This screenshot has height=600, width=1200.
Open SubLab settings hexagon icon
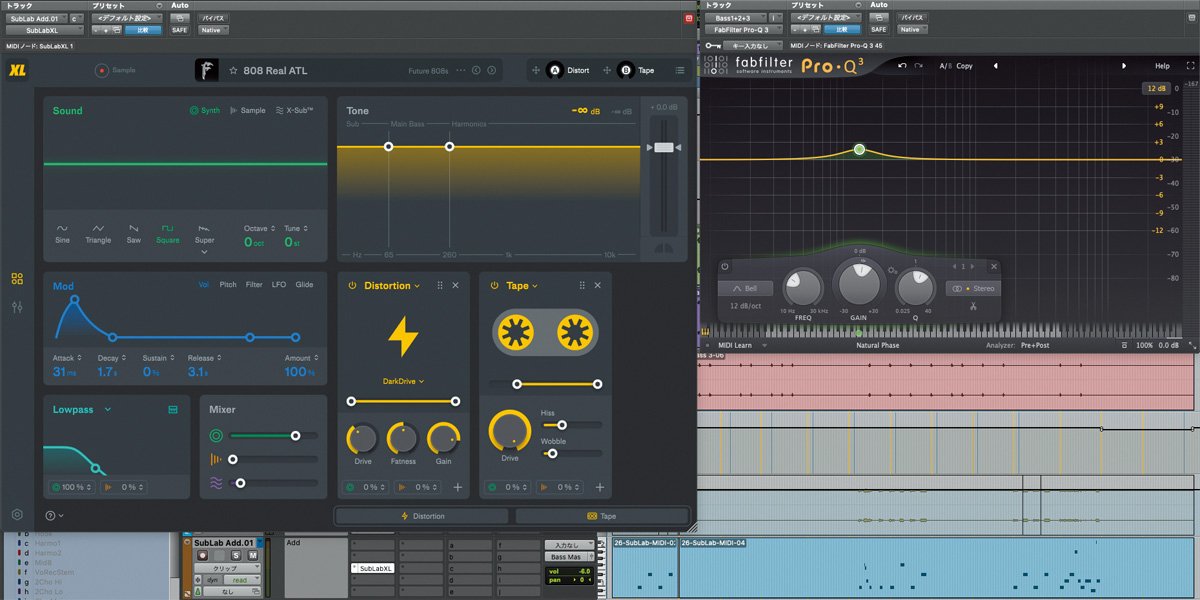point(17,515)
